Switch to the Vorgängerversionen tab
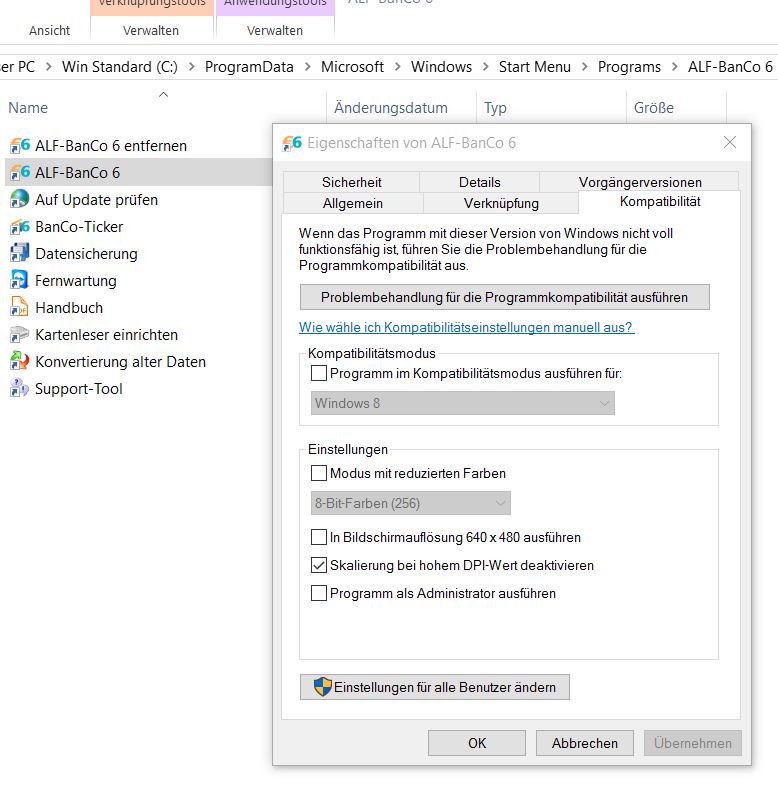The width and height of the screenshot is (778, 803). click(640, 182)
